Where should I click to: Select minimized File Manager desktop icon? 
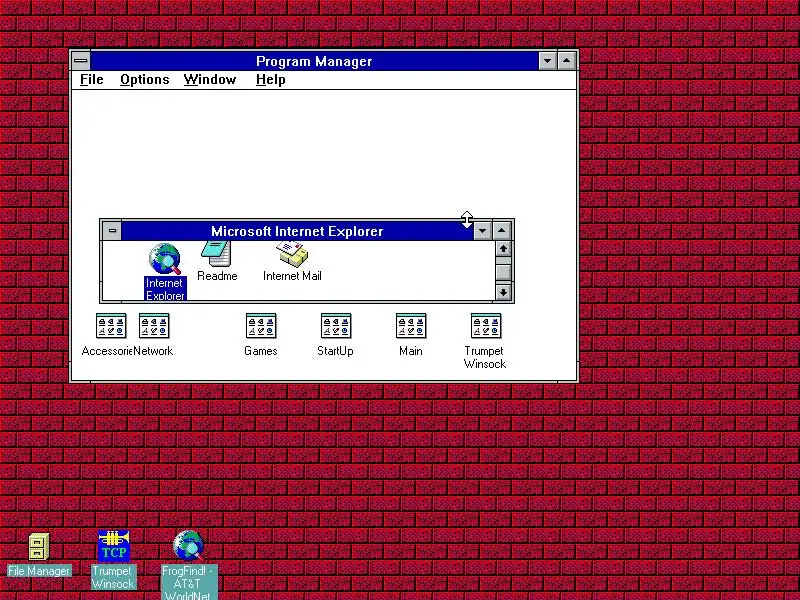[39, 546]
